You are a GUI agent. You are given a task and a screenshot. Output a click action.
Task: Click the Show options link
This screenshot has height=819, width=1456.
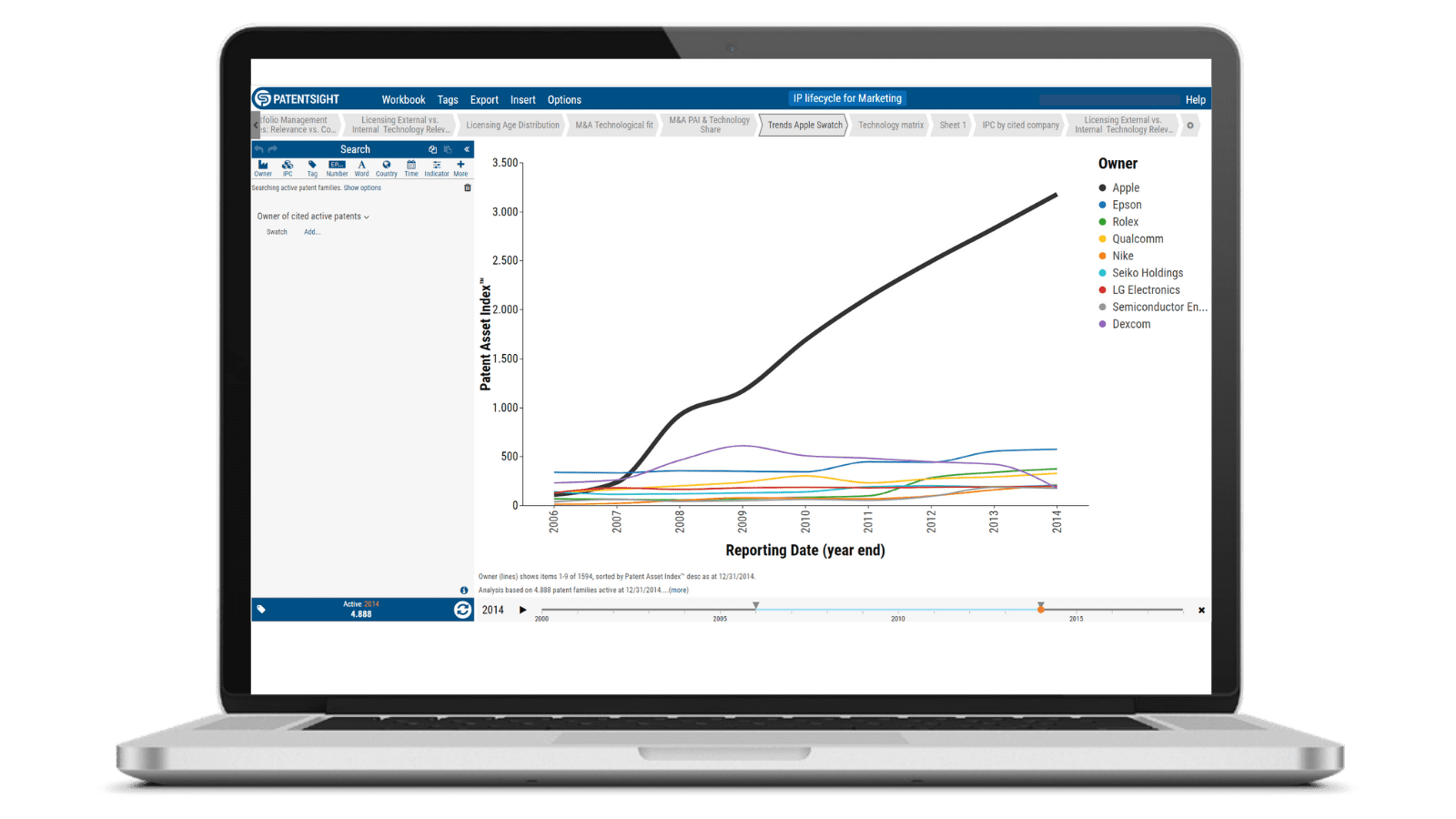(362, 188)
